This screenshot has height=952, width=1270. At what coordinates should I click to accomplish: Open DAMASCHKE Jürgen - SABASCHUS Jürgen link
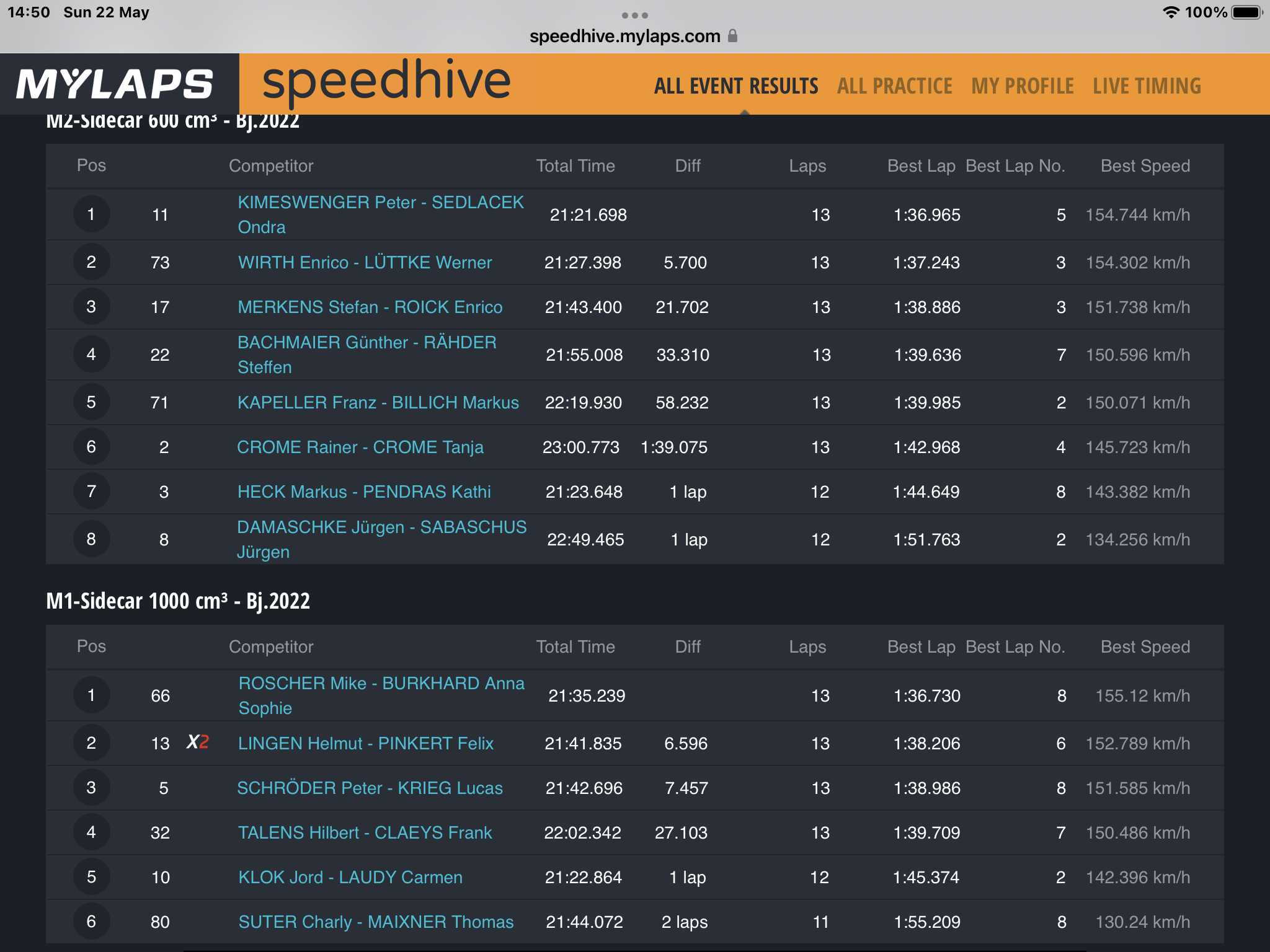pos(381,539)
